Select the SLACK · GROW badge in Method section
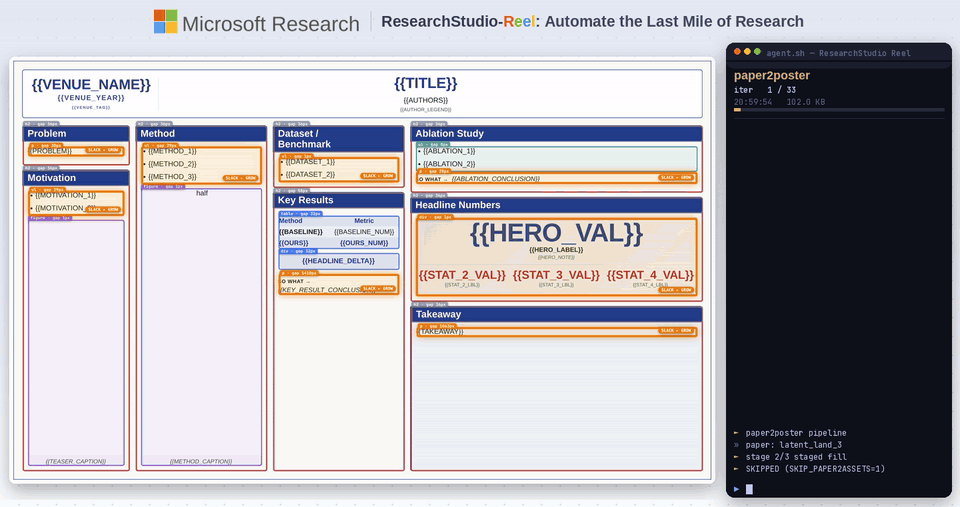 pos(241,178)
